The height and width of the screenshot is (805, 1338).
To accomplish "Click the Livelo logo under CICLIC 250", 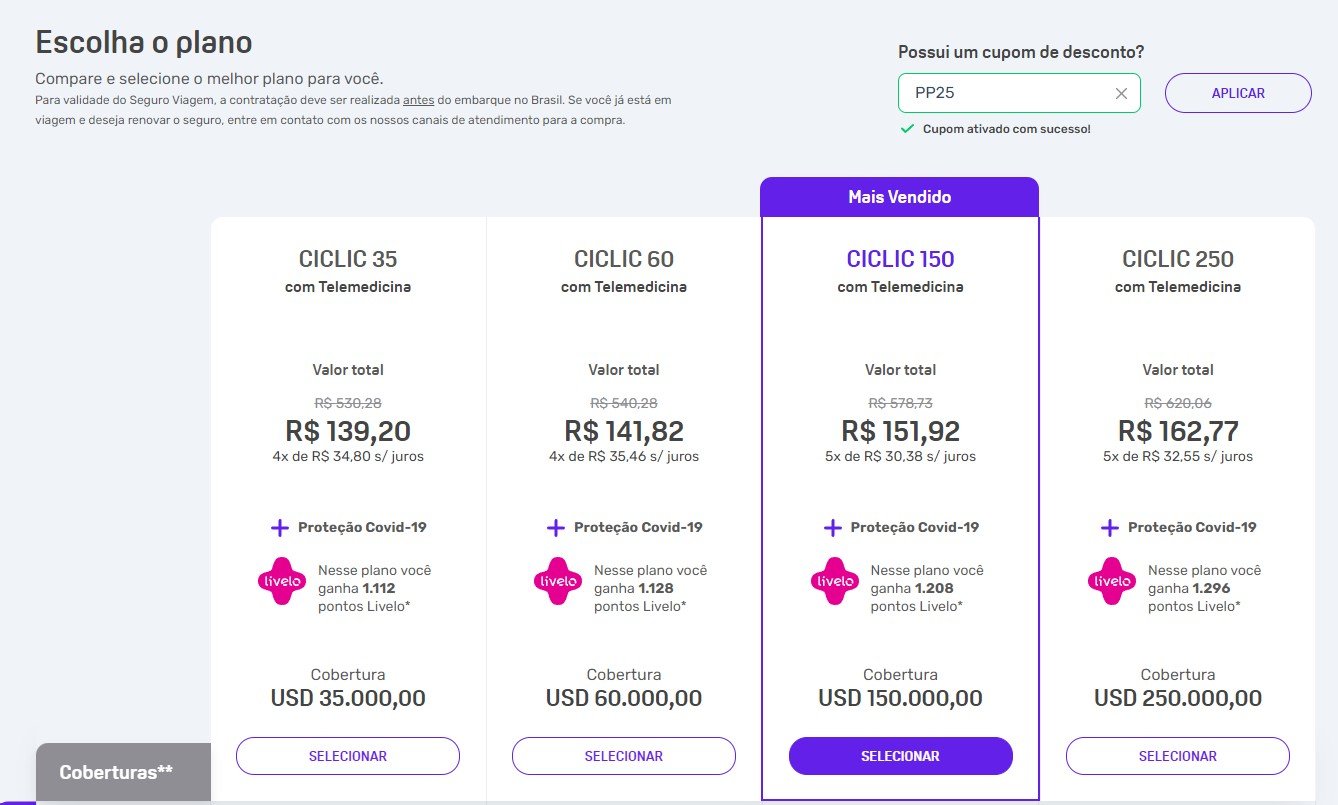I will coord(1112,581).
